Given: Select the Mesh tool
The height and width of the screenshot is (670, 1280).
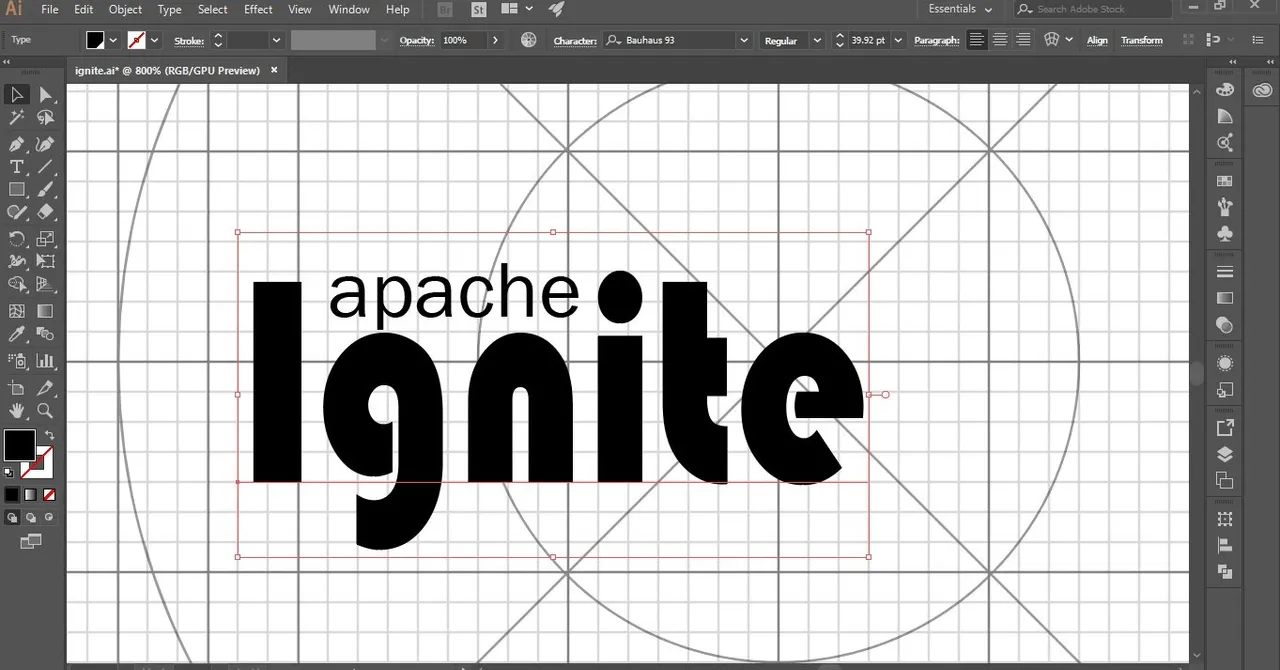Looking at the screenshot, I should [x=17, y=311].
